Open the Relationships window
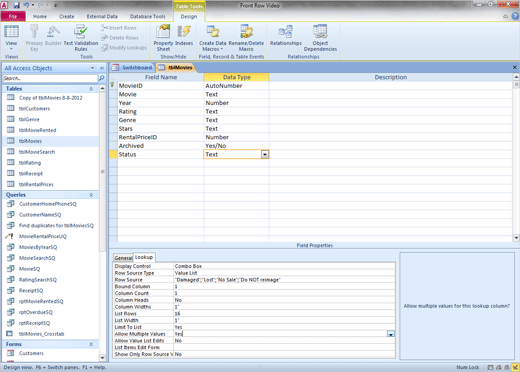Image resolution: width=520 pixels, height=372 pixels. (286, 35)
